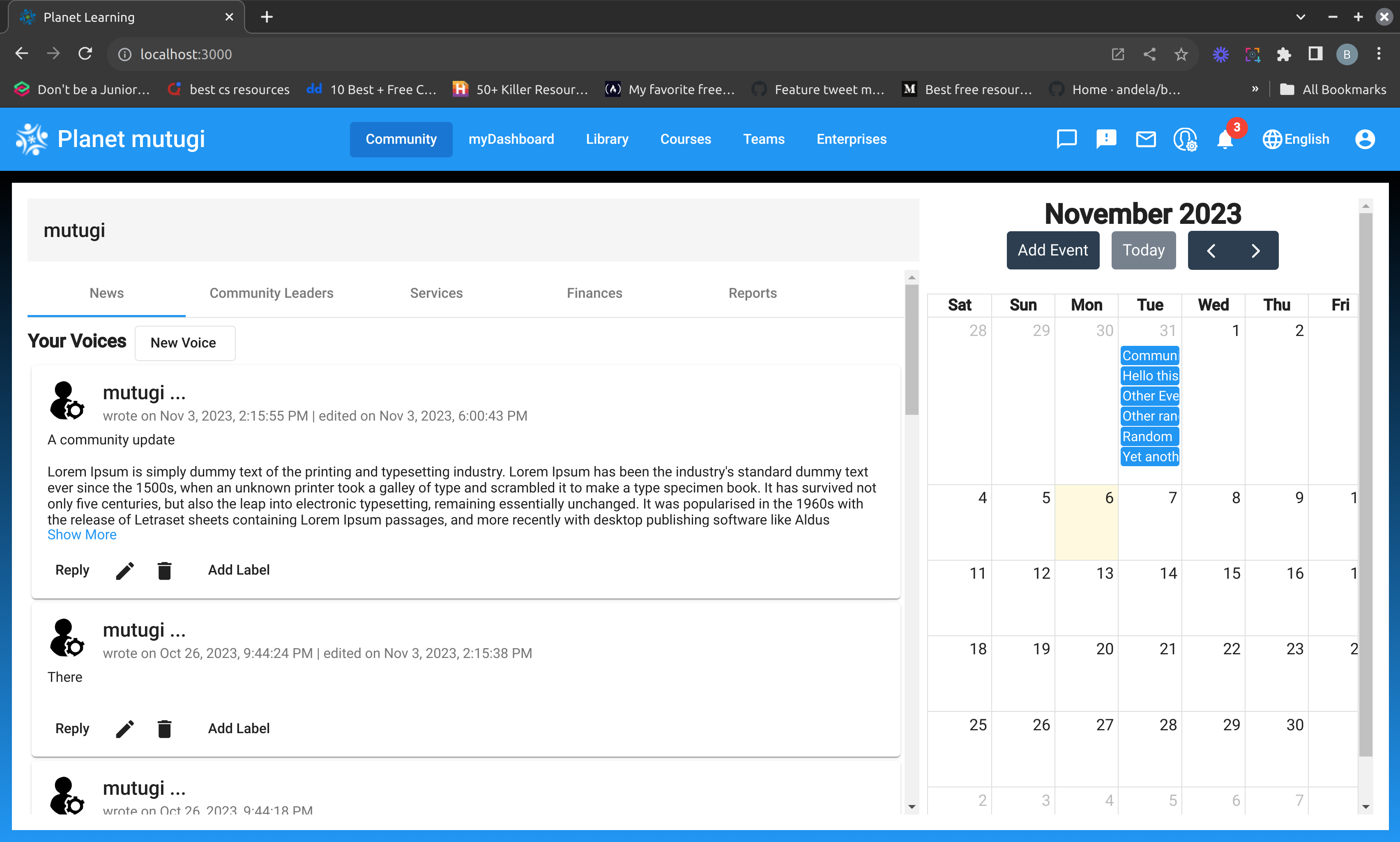Viewport: 1400px width, 842px height.
Task: Open the browser tab search chevron
Action: coord(1299,16)
